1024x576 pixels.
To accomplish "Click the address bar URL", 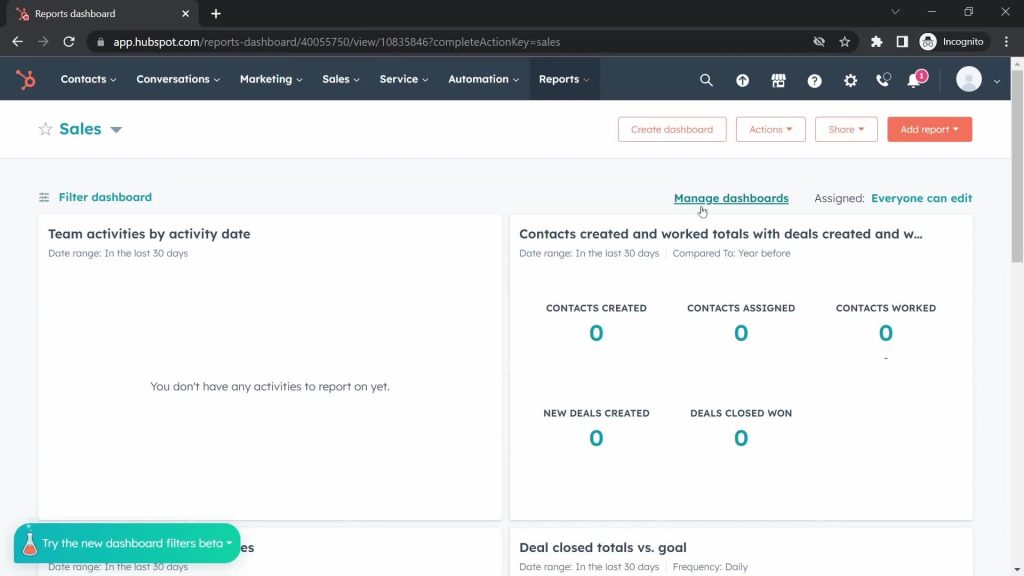I will pyautogui.click(x=336, y=42).
